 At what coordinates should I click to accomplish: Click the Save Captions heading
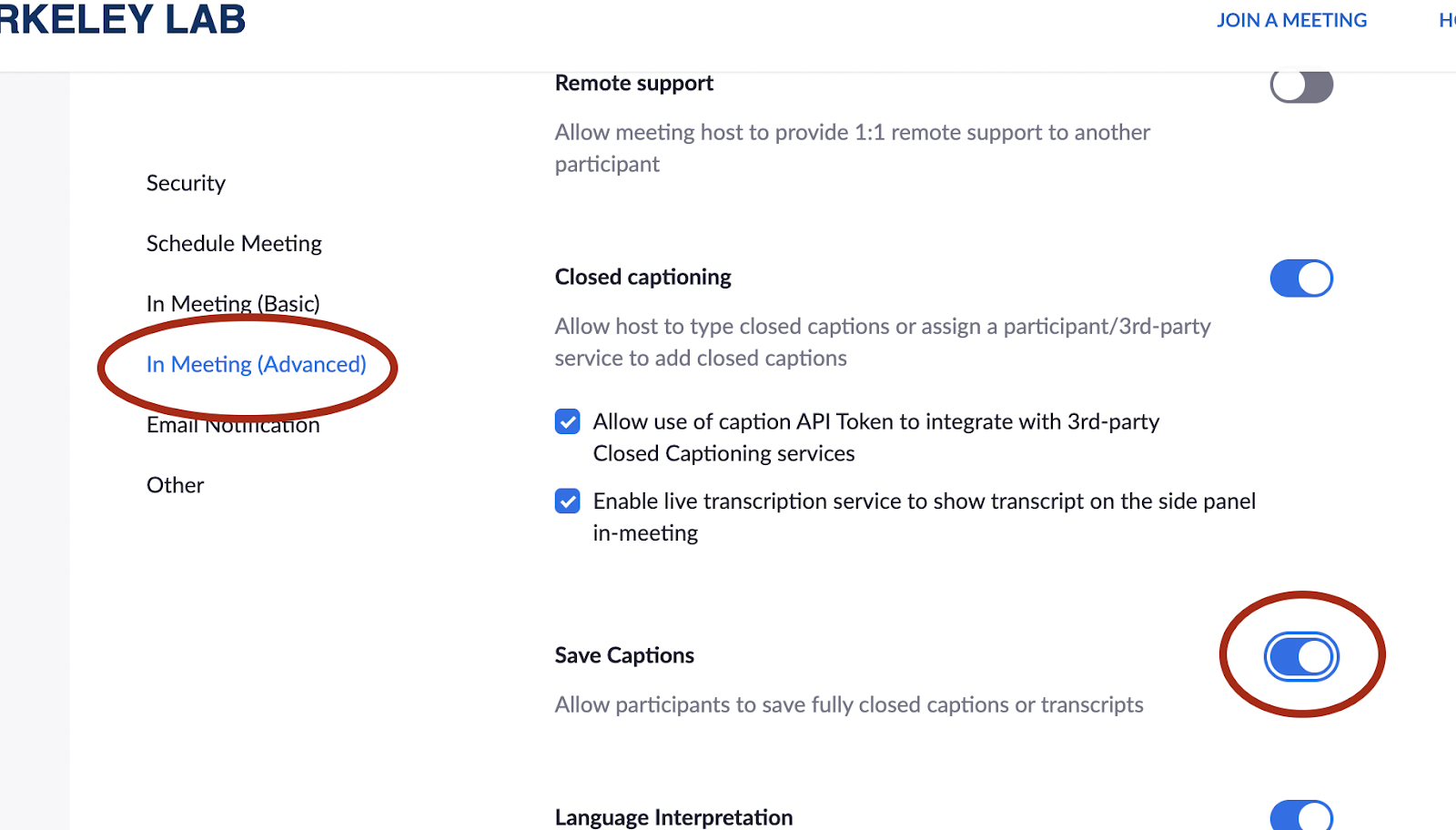click(624, 655)
